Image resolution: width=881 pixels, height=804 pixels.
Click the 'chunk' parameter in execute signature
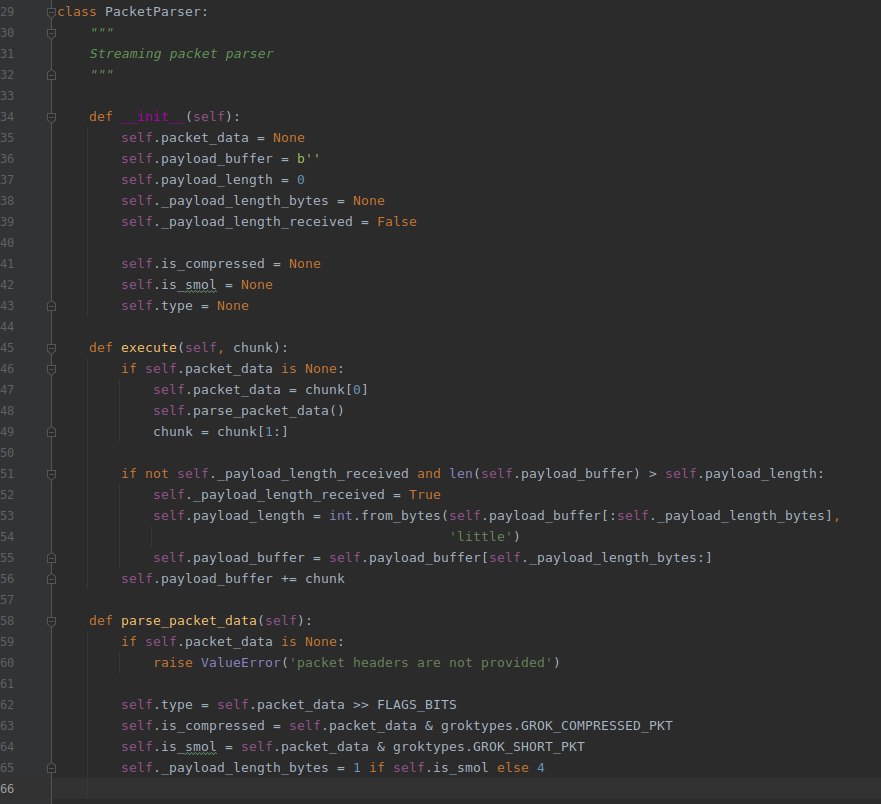coord(253,348)
